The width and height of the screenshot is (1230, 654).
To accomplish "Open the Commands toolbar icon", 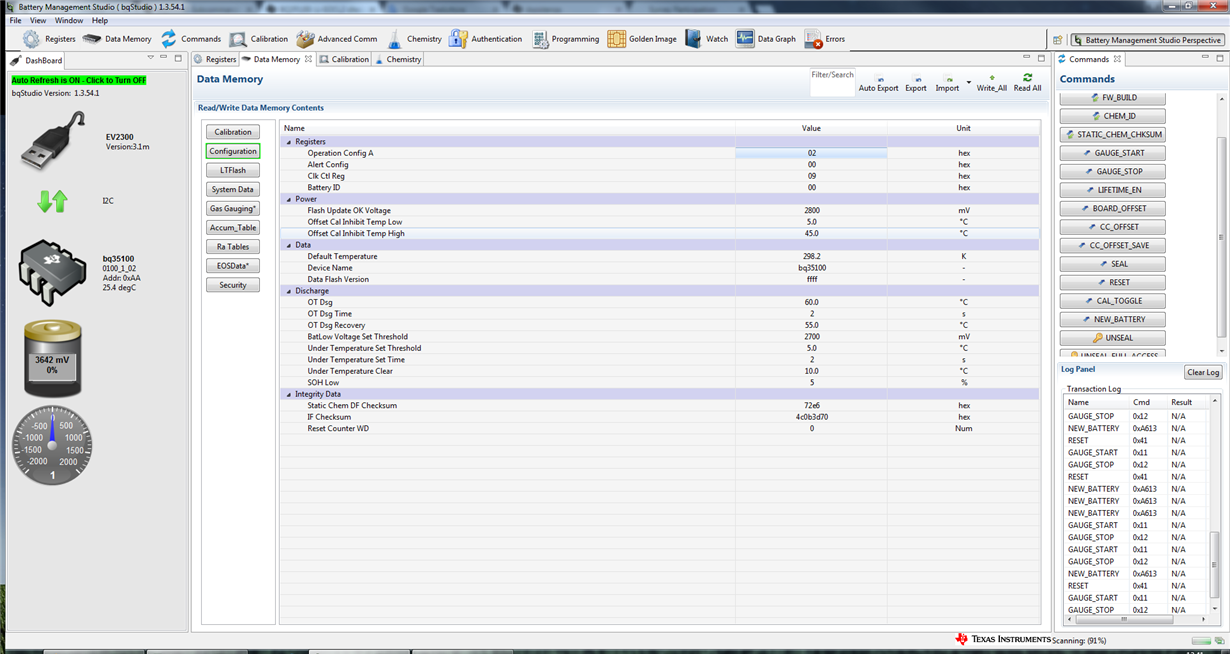I will tap(168, 39).
